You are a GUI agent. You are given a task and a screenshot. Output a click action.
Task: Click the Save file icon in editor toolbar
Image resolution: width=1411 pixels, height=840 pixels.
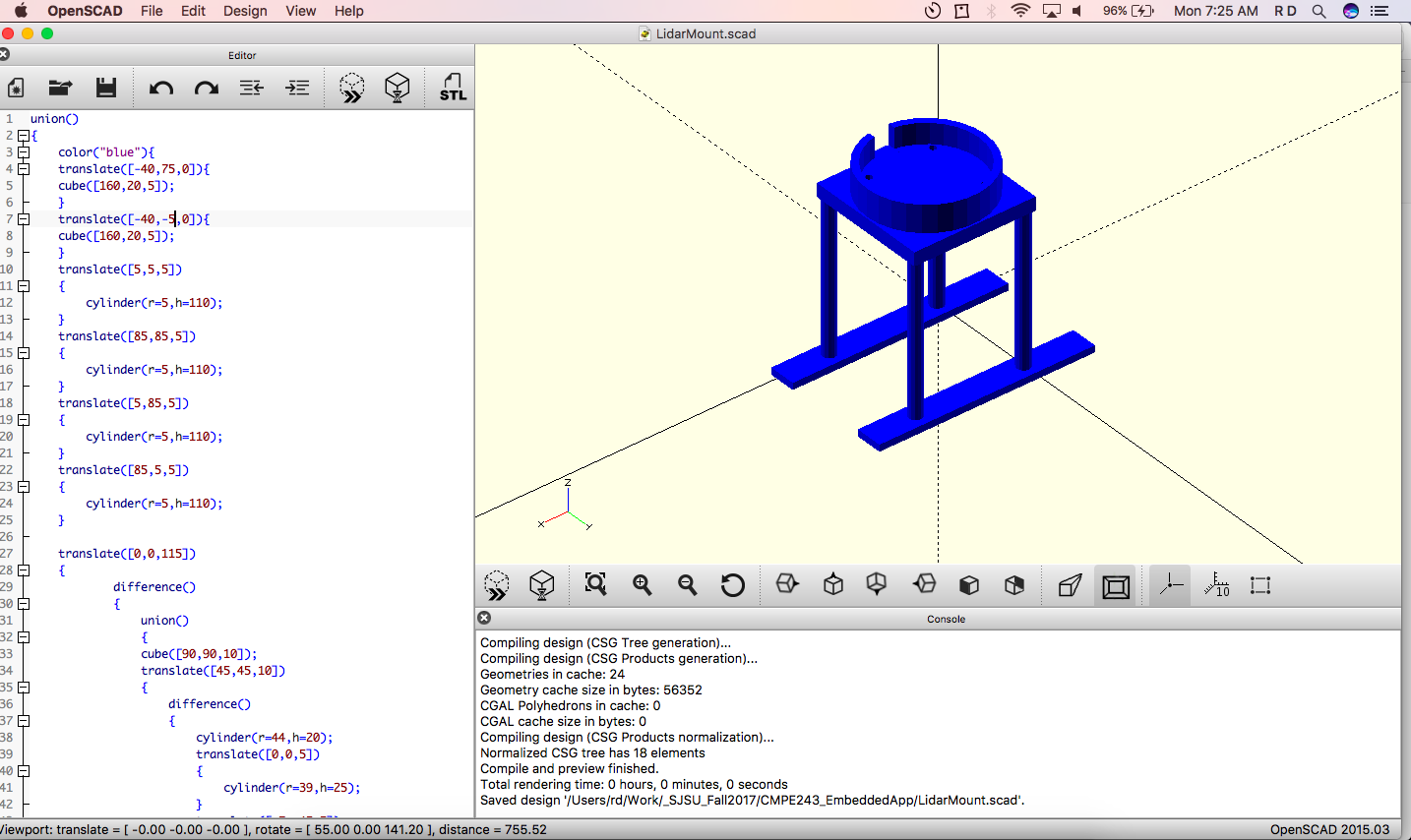pyautogui.click(x=106, y=88)
